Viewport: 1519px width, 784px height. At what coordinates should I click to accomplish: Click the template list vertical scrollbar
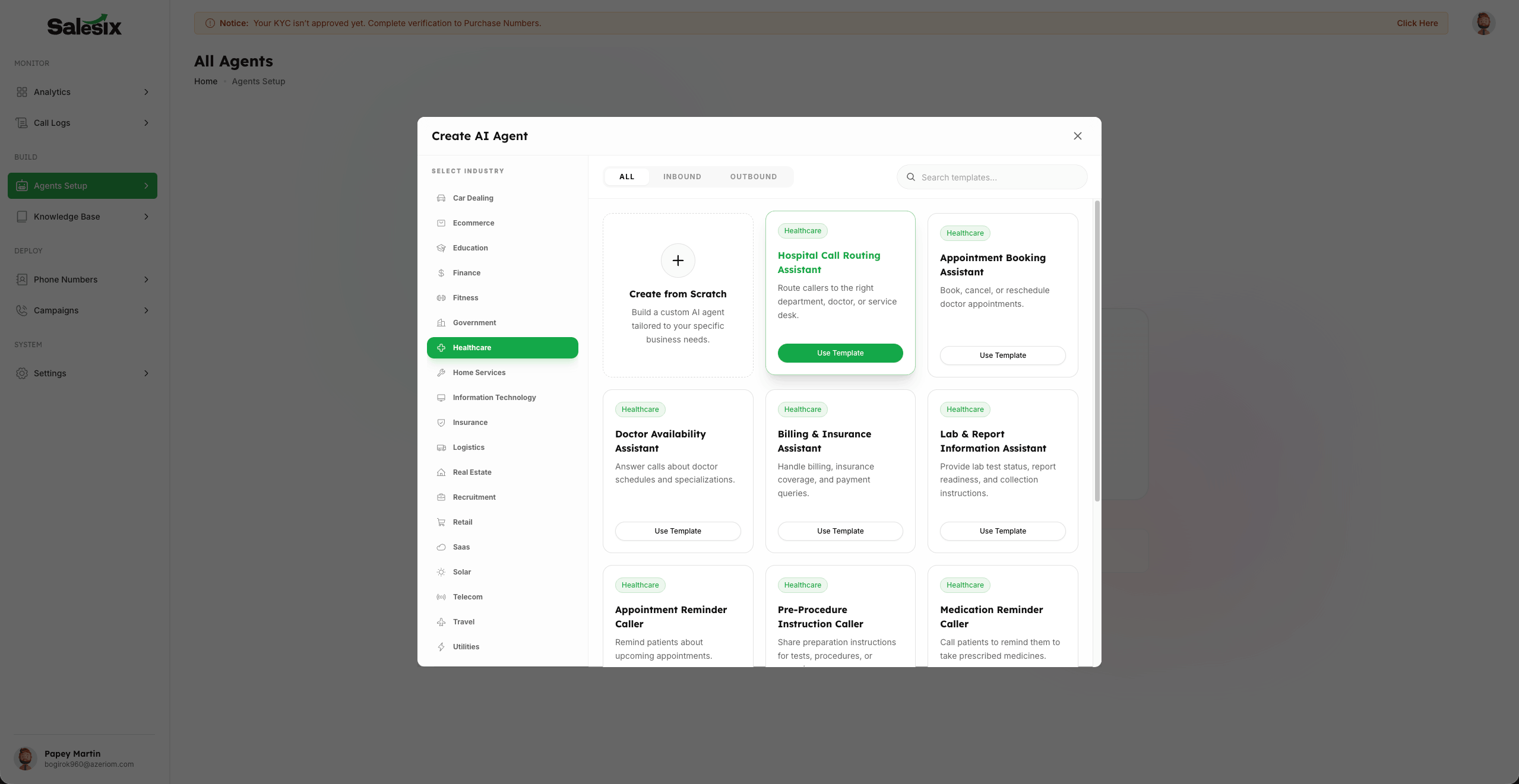pos(1097,351)
